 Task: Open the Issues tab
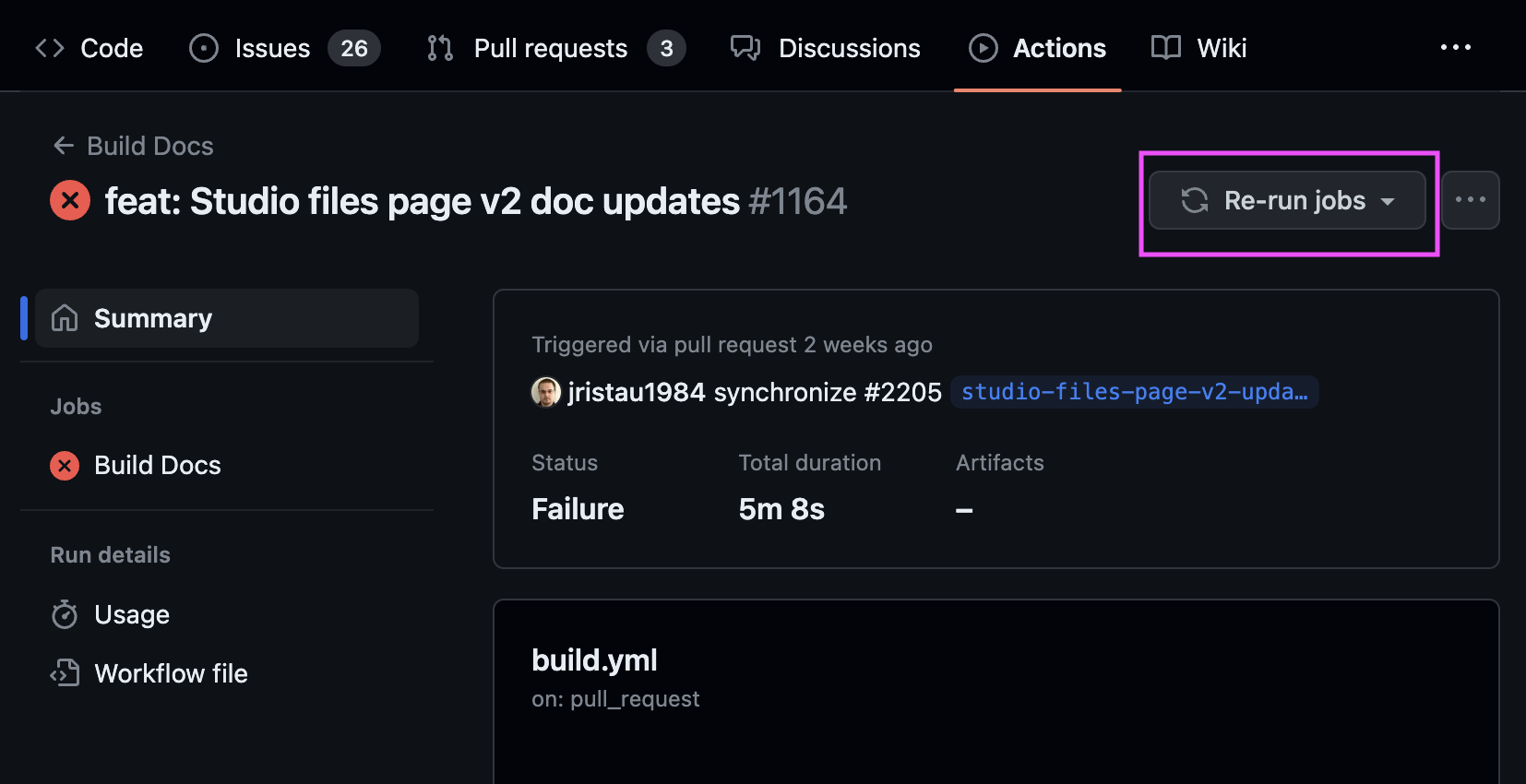pos(271,48)
